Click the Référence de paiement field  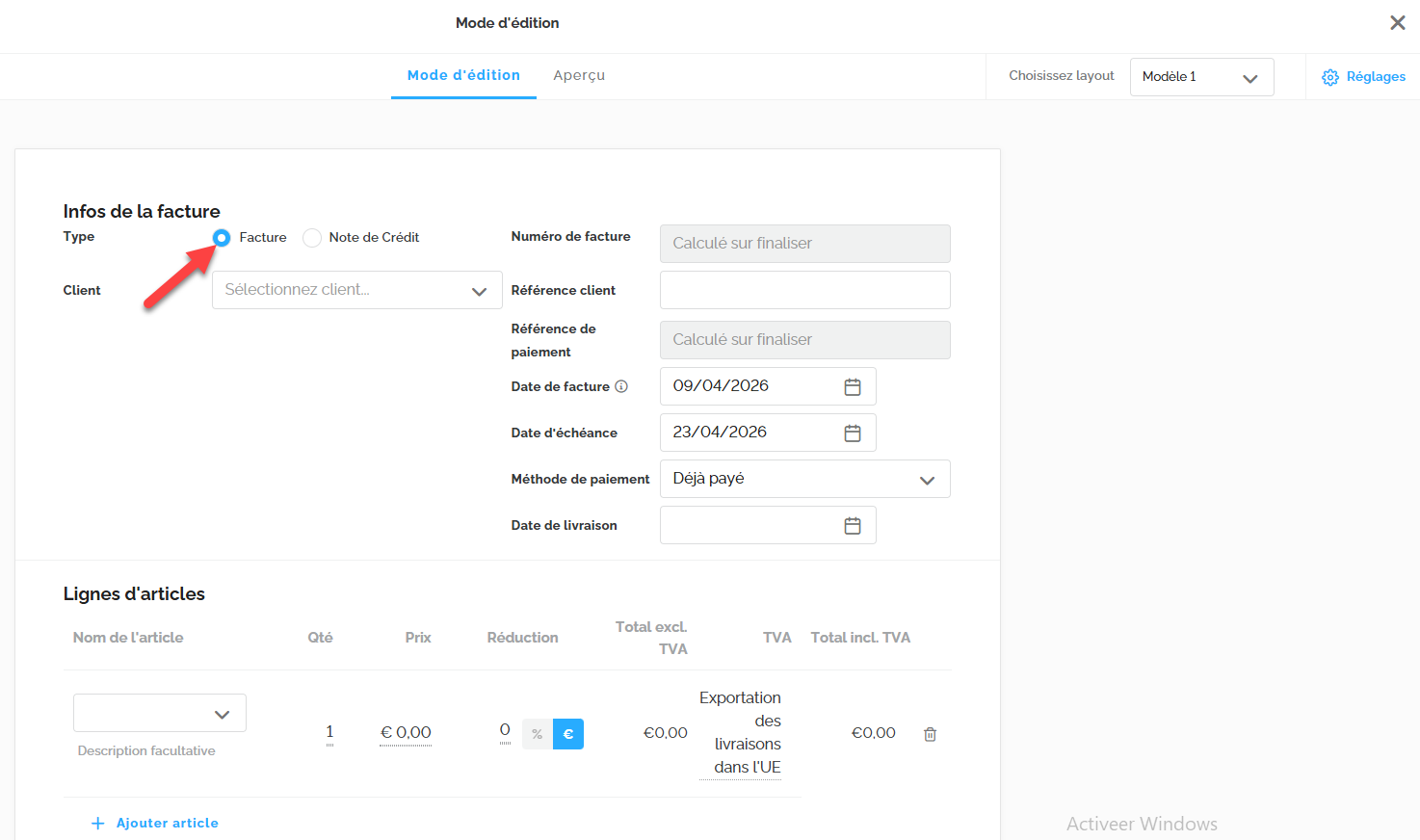click(805, 340)
